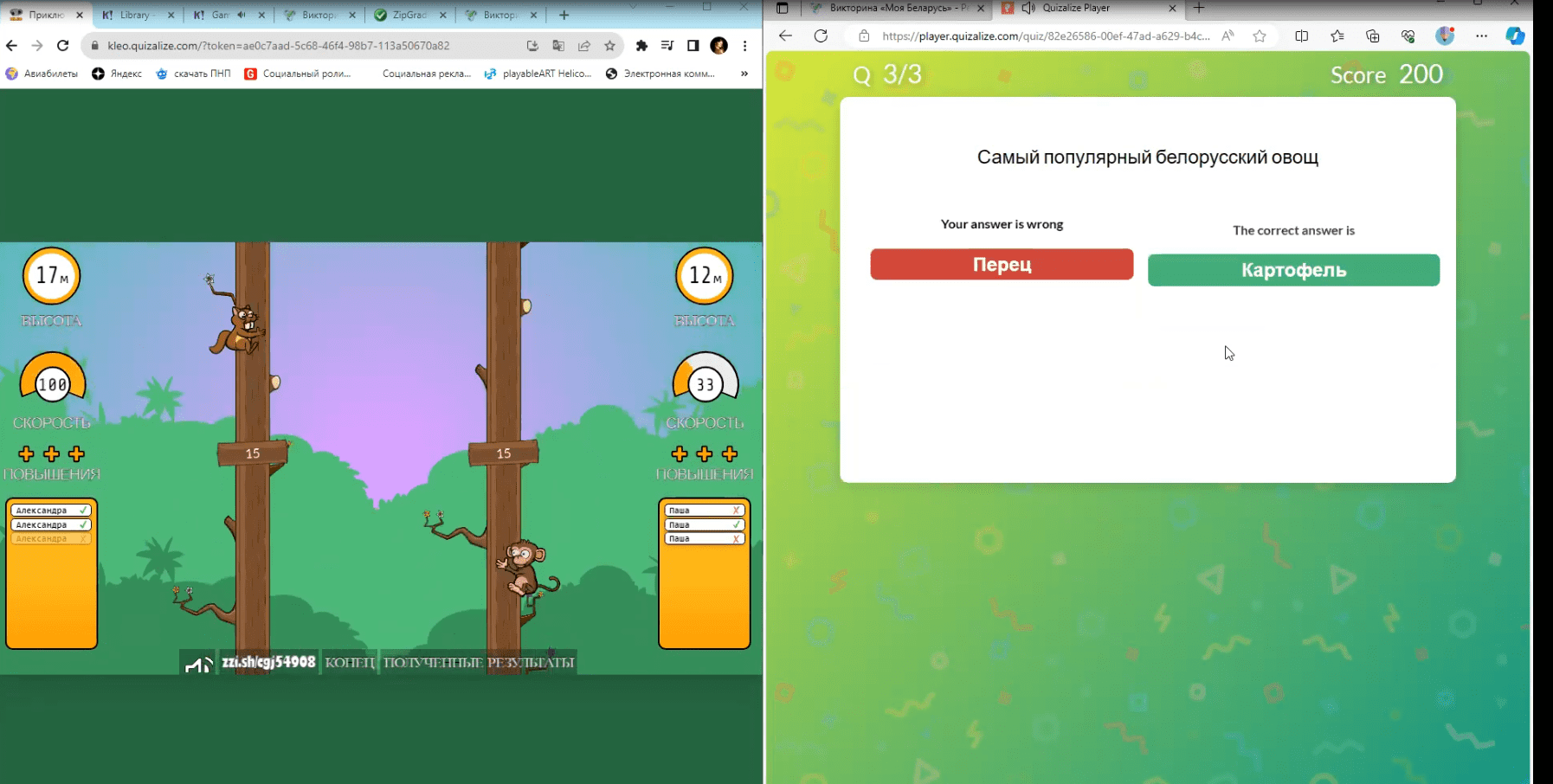Viewport: 1553px width, 784px height.
Task: Click the Chrome address bar URL
Action: 279,46
